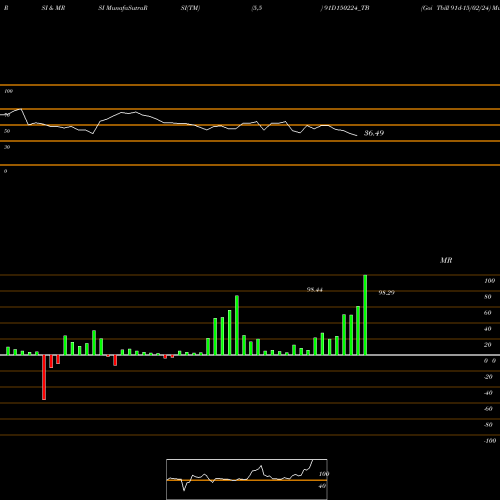Screen dimensions: 500x500
Task: Click the -100 axis label
Action: click(x=490, y=441)
